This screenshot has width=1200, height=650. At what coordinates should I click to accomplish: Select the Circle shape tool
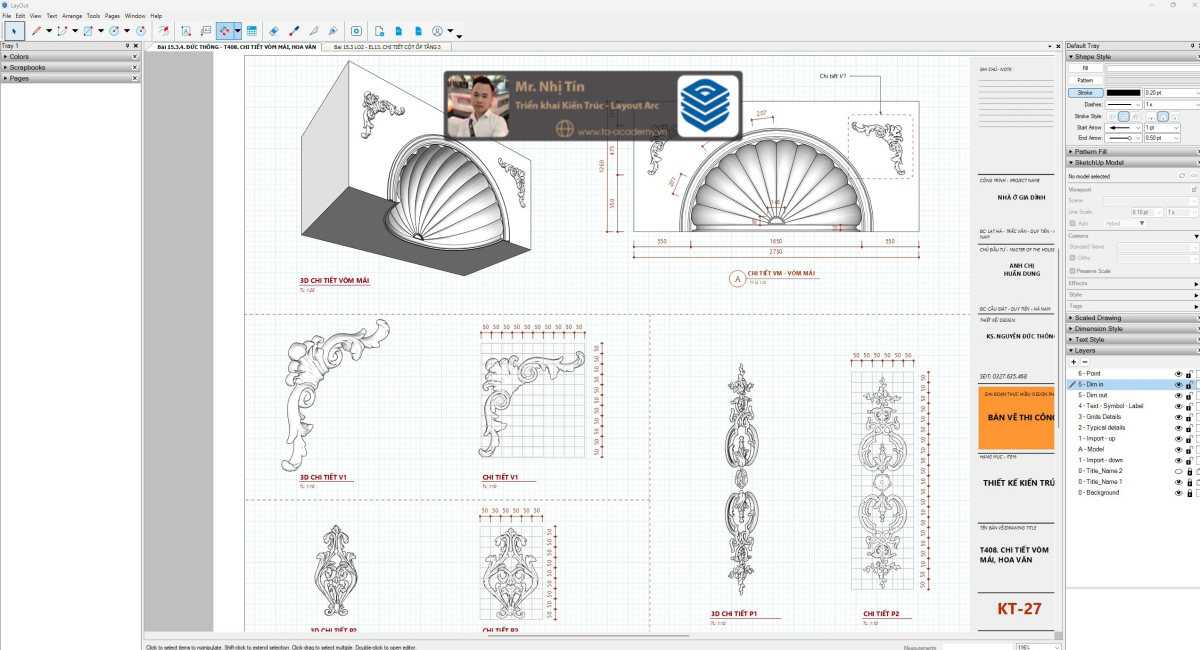(114, 31)
